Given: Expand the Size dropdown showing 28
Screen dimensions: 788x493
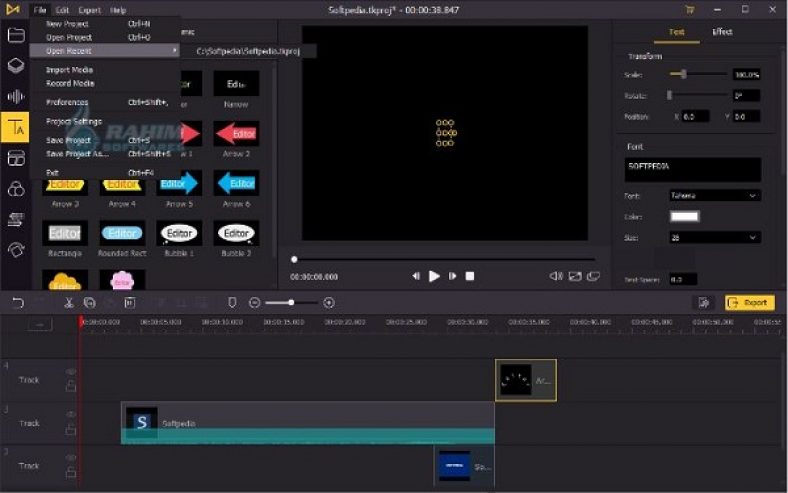Looking at the screenshot, I should click(714, 237).
